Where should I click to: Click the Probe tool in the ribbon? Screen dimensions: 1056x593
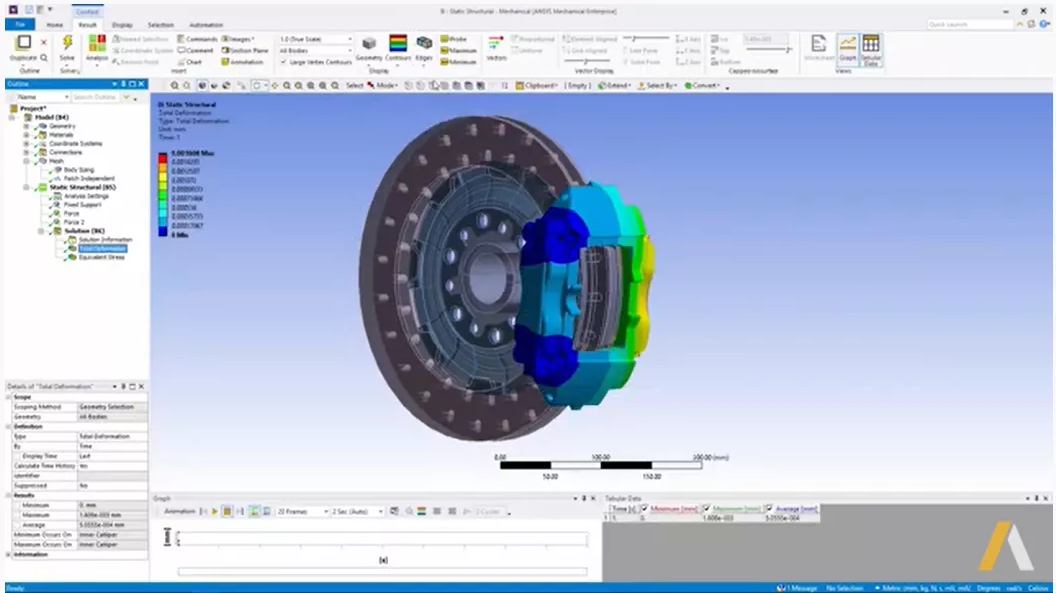454,39
